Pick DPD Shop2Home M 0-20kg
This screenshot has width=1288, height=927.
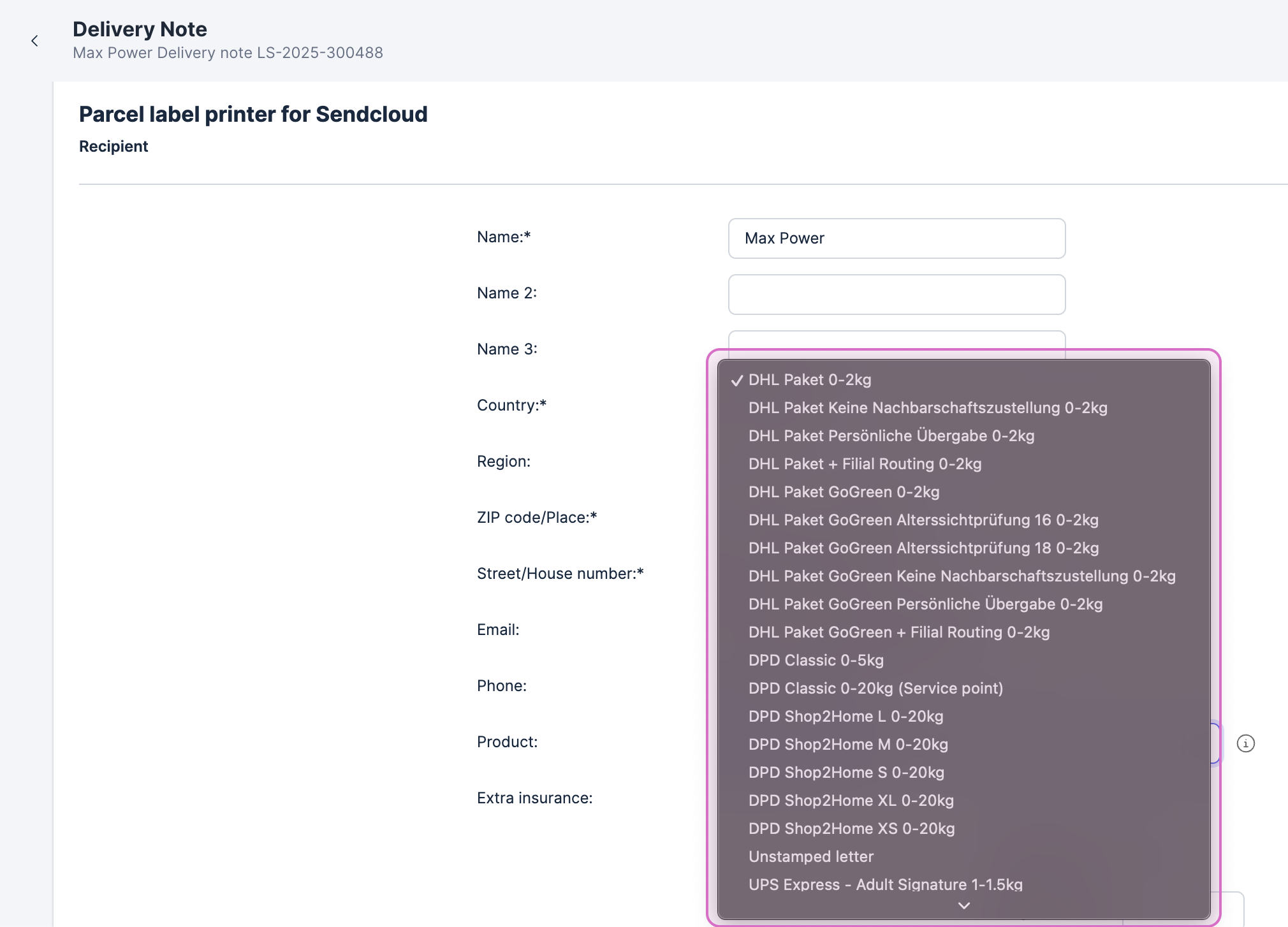click(x=848, y=745)
